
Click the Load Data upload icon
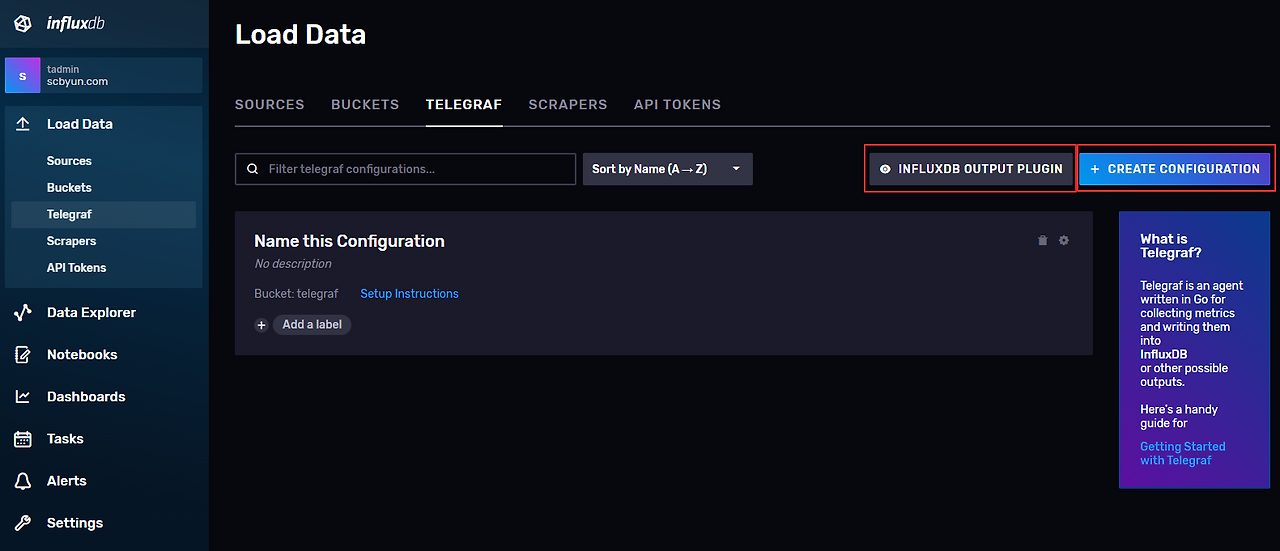pos(23,124)
